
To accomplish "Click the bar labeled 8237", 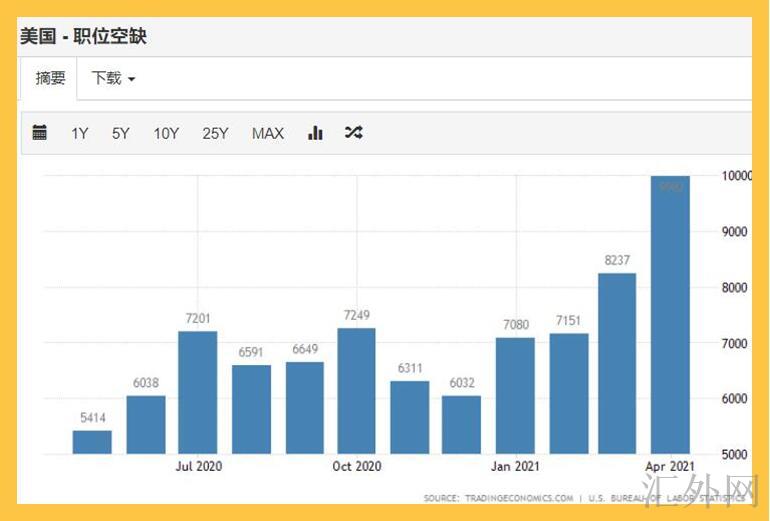I will pyautogui.click(x=617, y=365).
